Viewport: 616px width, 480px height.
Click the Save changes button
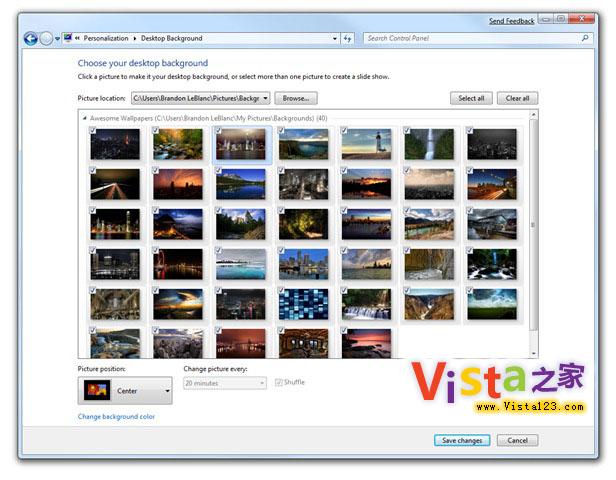point(462,440)
